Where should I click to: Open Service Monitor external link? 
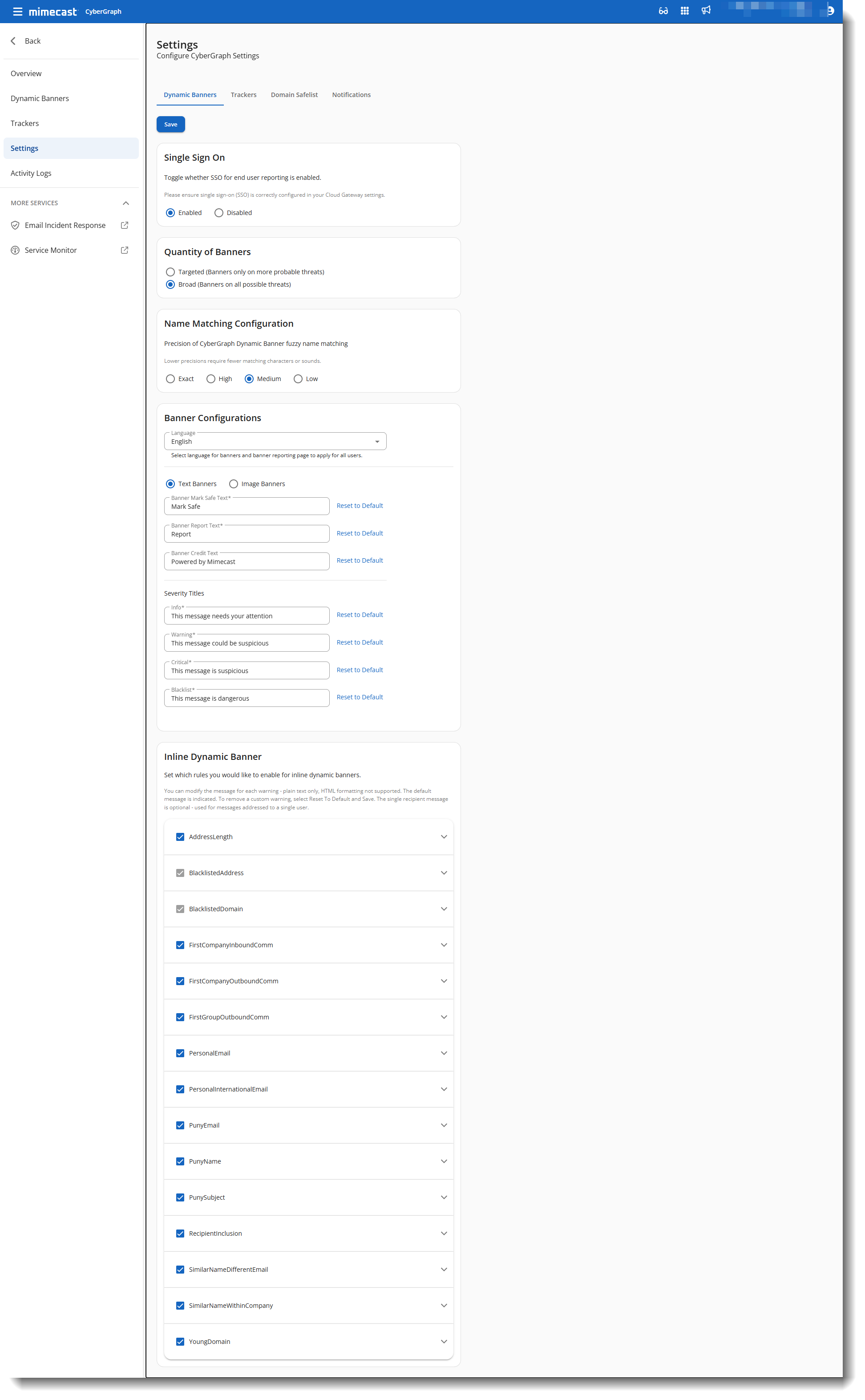click(124, 250)
